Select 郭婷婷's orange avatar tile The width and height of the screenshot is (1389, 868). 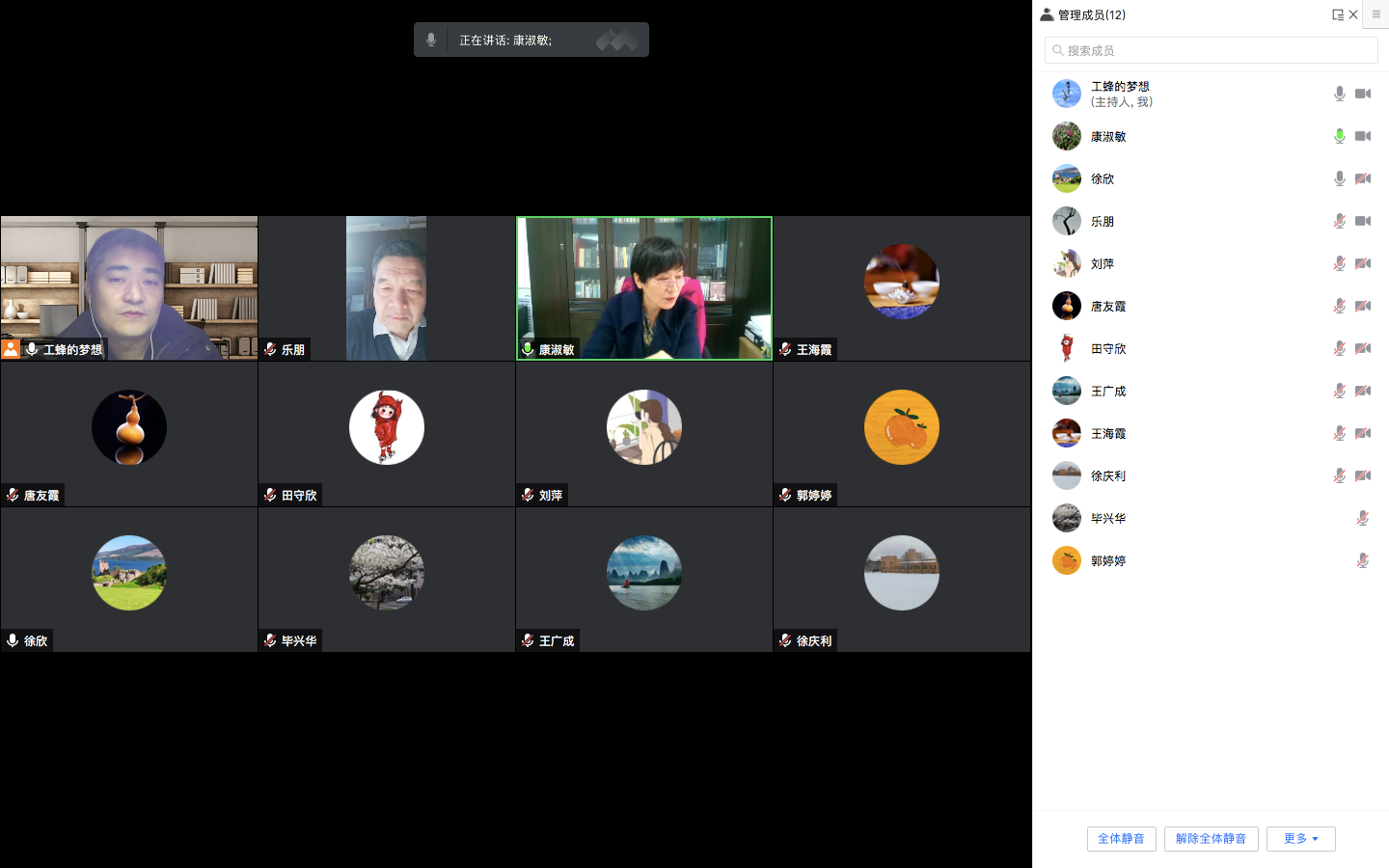(901, 428)
